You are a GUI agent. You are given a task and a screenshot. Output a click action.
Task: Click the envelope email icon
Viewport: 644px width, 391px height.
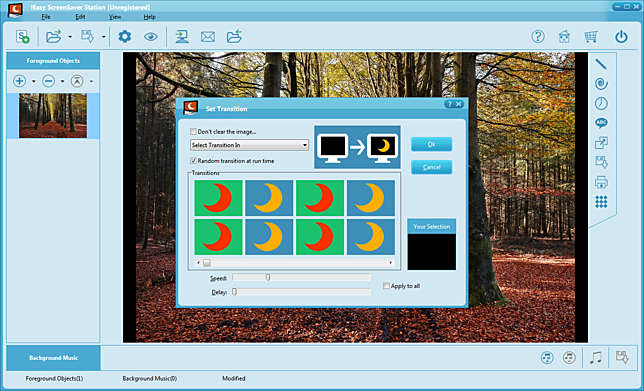point(208,37)
